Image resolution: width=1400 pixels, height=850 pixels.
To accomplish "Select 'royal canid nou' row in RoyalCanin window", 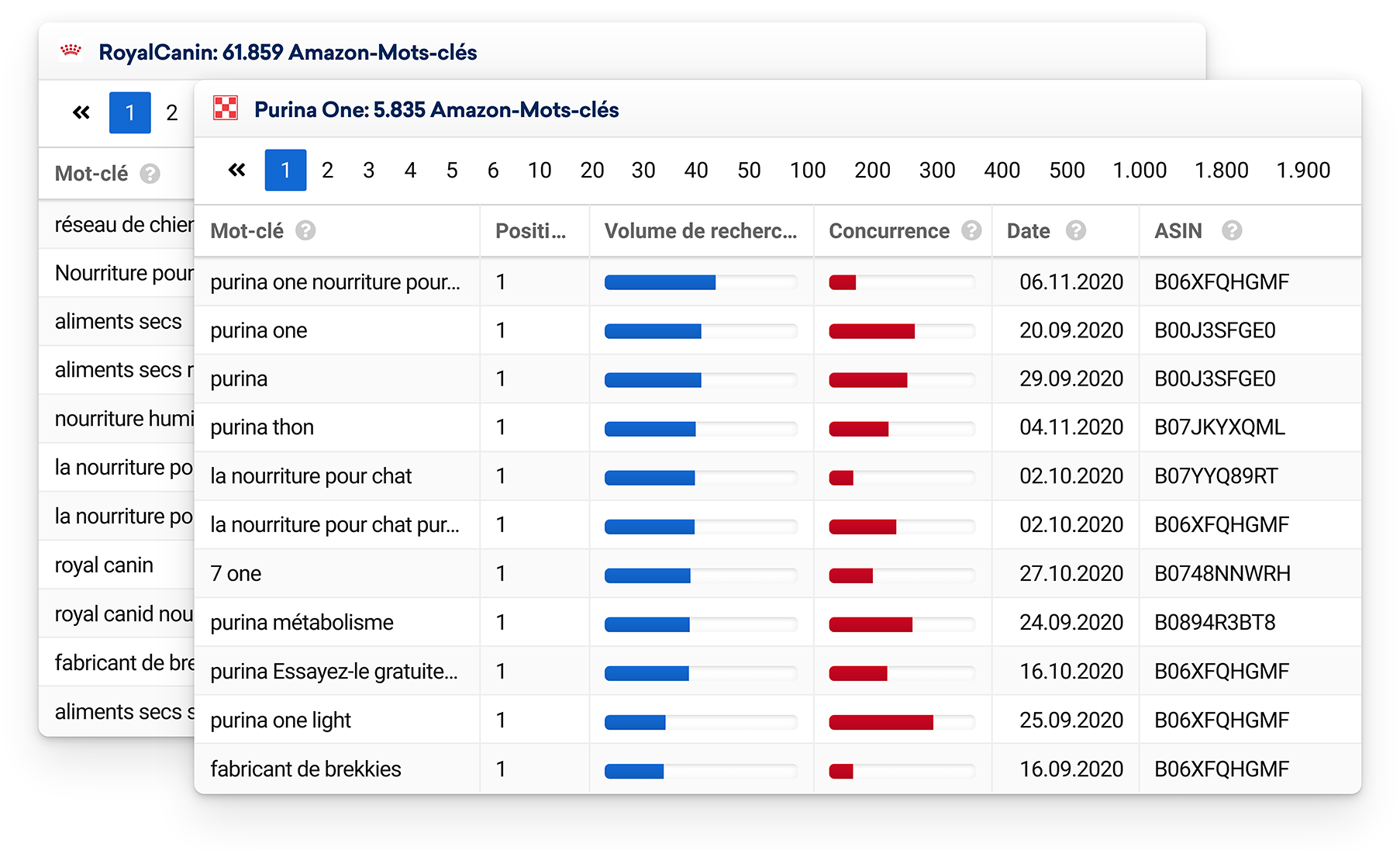I will click(116, 613).
